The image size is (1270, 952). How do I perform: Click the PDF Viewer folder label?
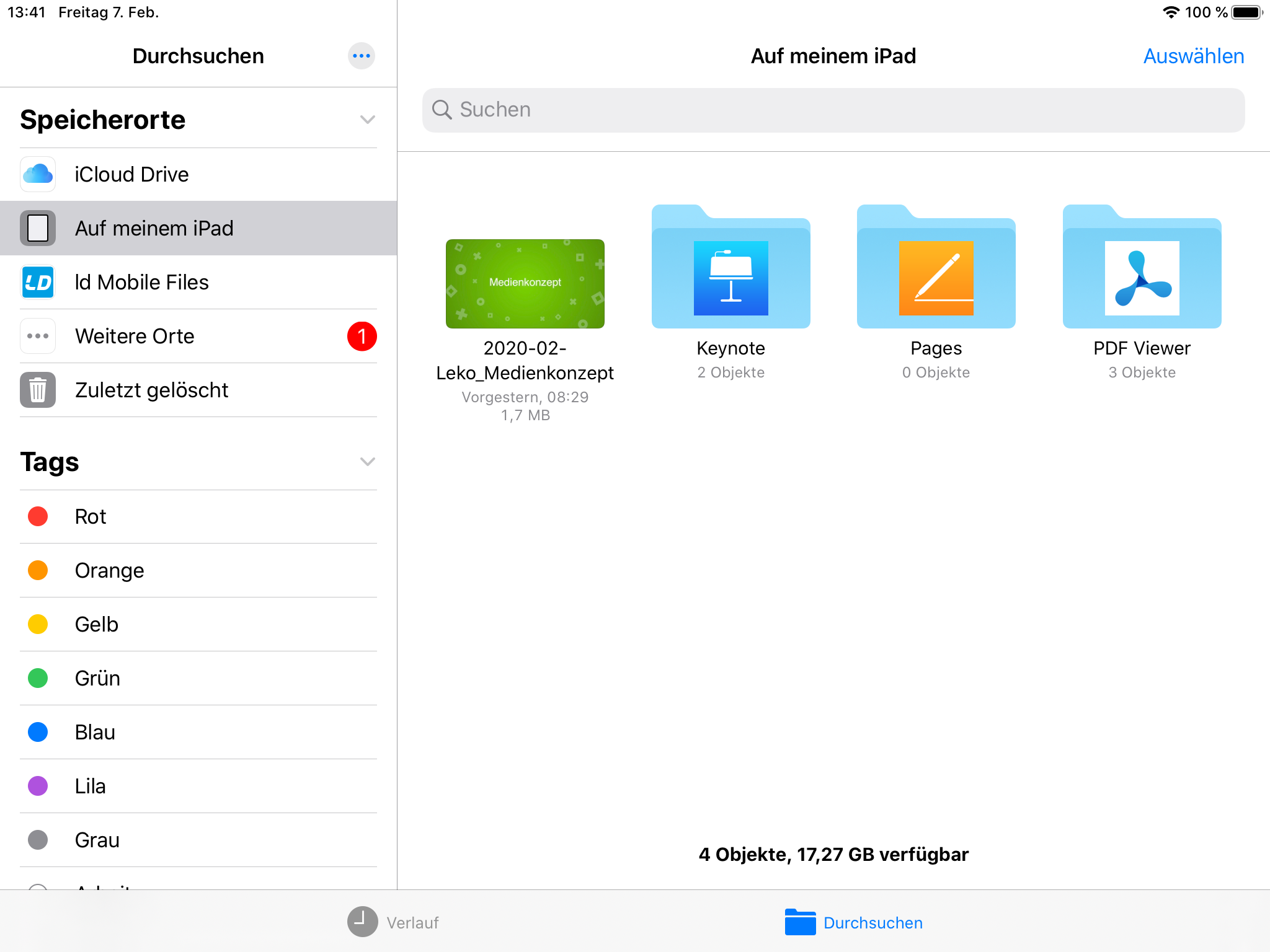[1142, 348]
